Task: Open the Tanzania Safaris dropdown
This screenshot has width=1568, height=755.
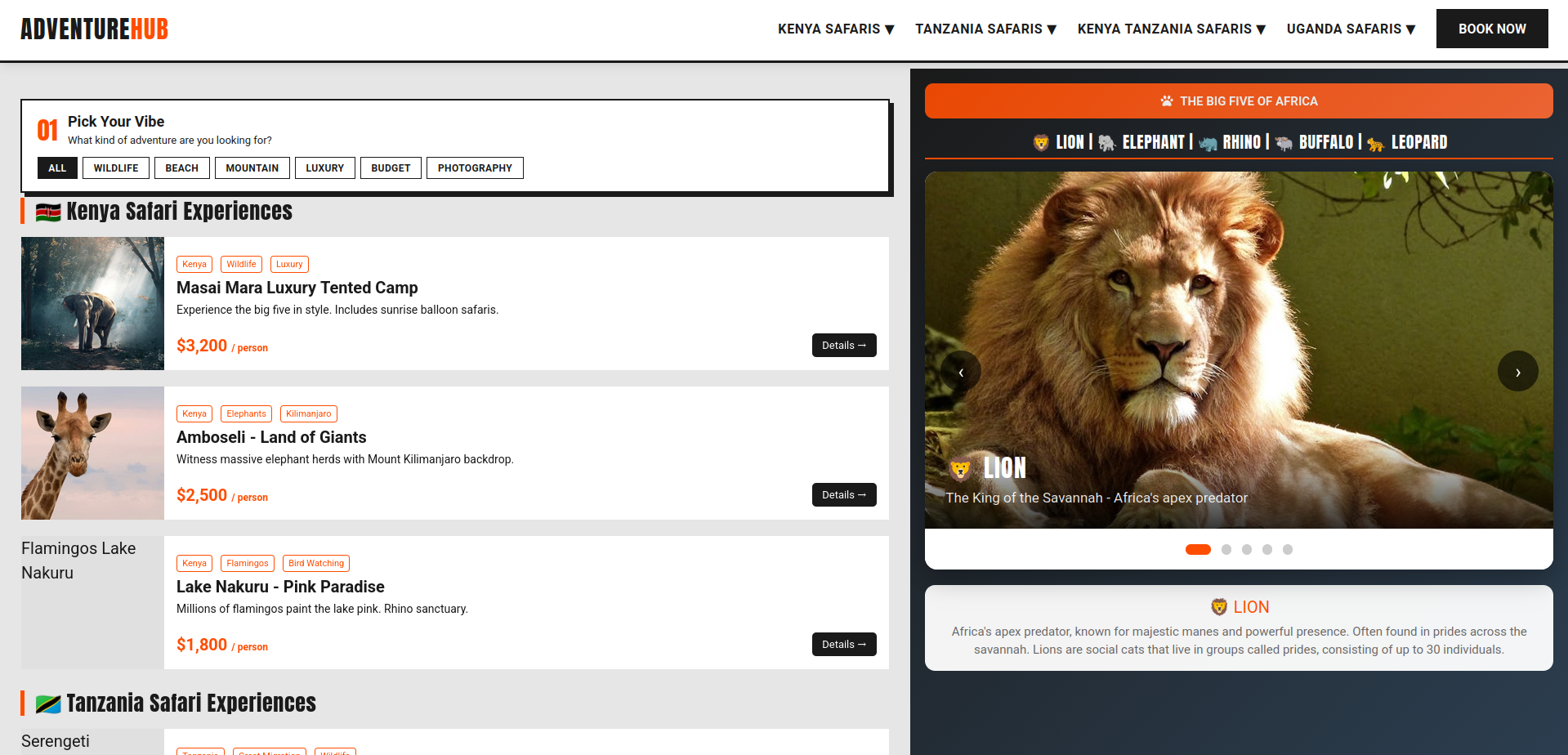Action: 985,29
